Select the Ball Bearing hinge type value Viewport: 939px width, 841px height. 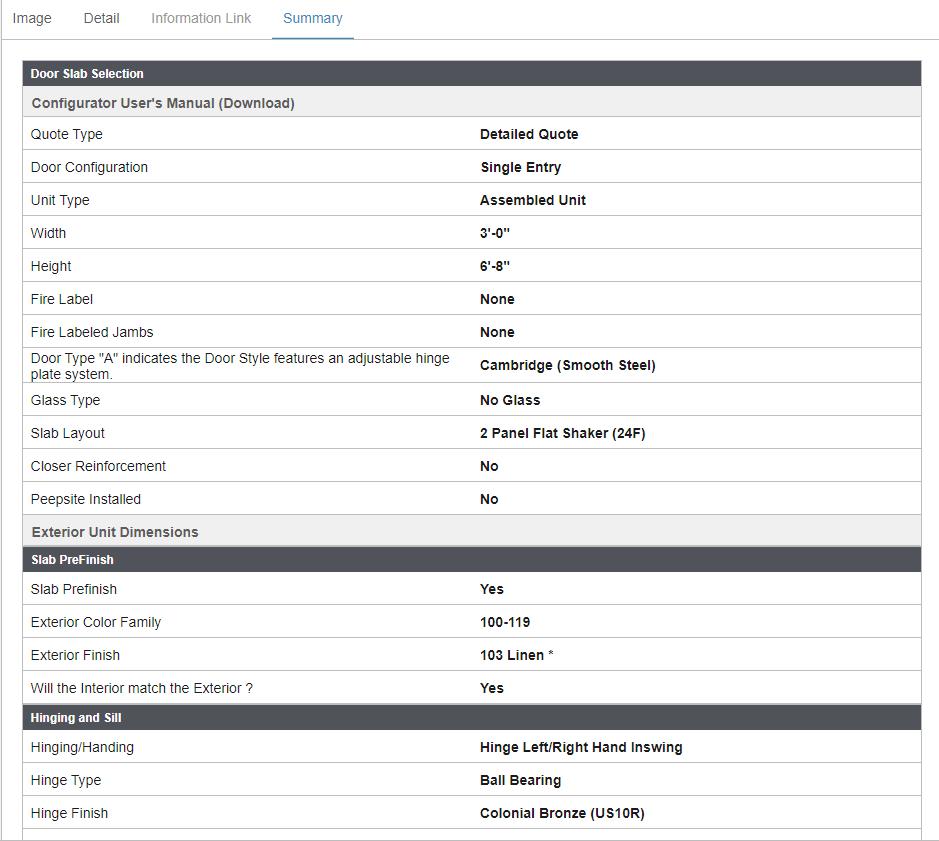click(520, 780)
